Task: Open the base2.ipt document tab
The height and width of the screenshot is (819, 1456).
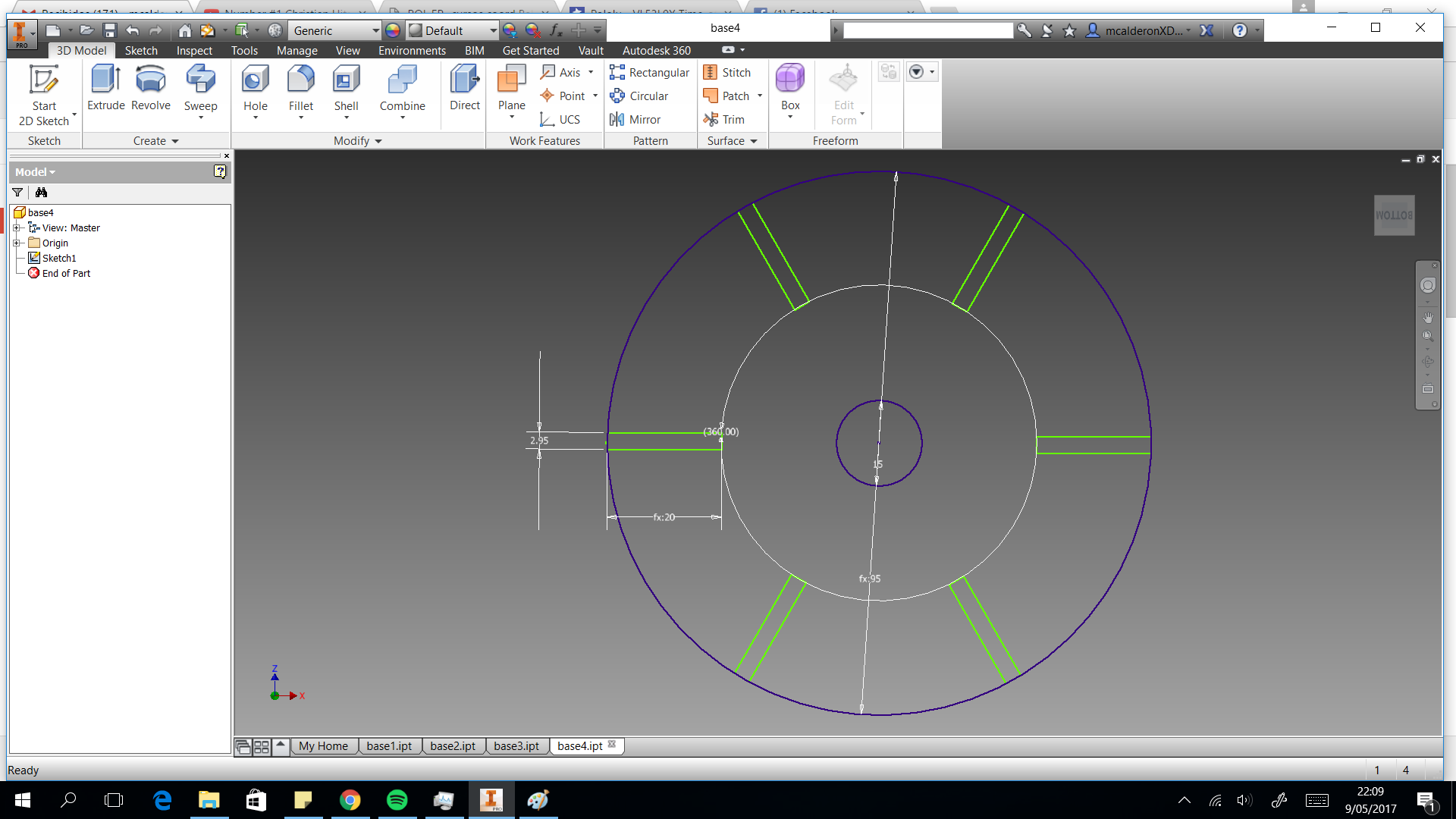Action: pyautogui.click(x=453, y=746)
